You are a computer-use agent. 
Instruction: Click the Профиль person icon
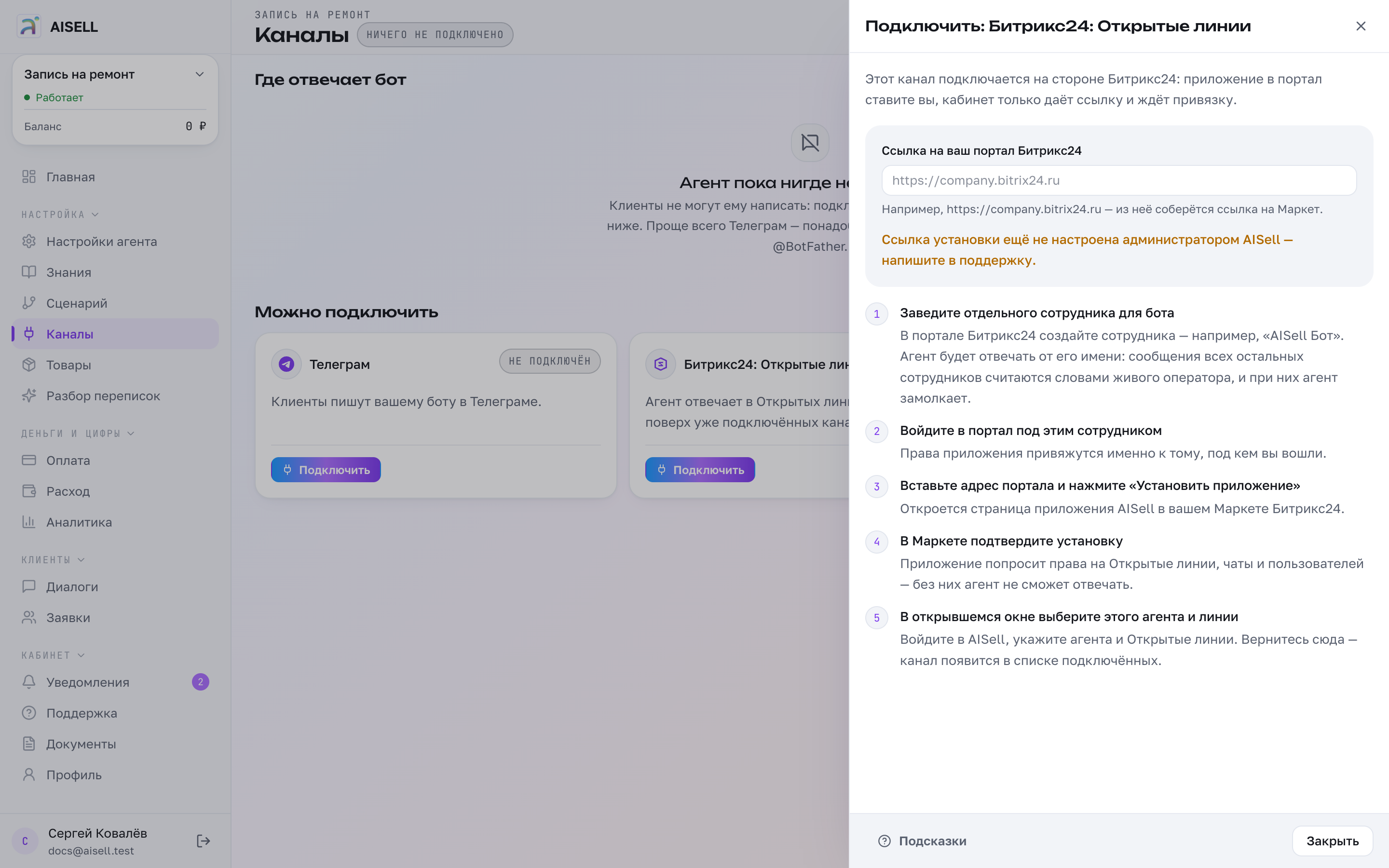29,775
